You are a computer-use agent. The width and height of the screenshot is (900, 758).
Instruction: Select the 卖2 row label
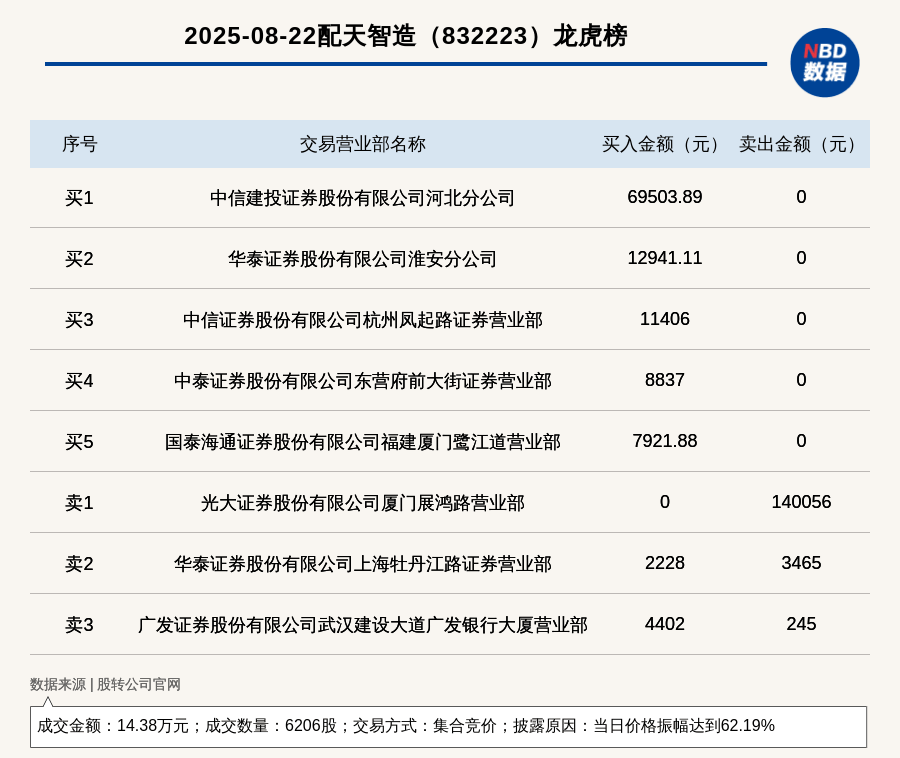tap(79, 563)
